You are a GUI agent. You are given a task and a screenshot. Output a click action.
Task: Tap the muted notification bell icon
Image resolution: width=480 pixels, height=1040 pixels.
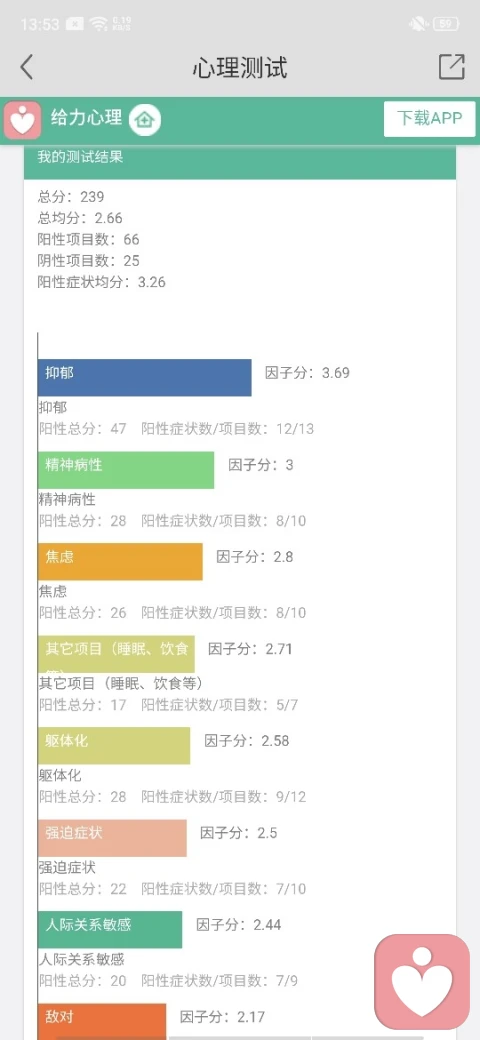coord(418,25)
